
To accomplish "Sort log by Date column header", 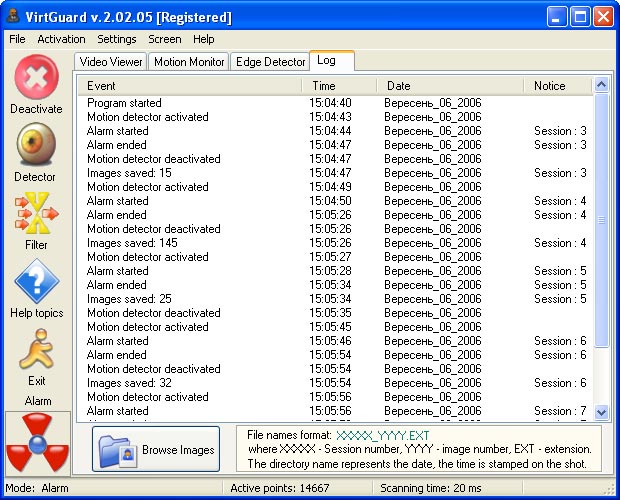I will 450,86.
